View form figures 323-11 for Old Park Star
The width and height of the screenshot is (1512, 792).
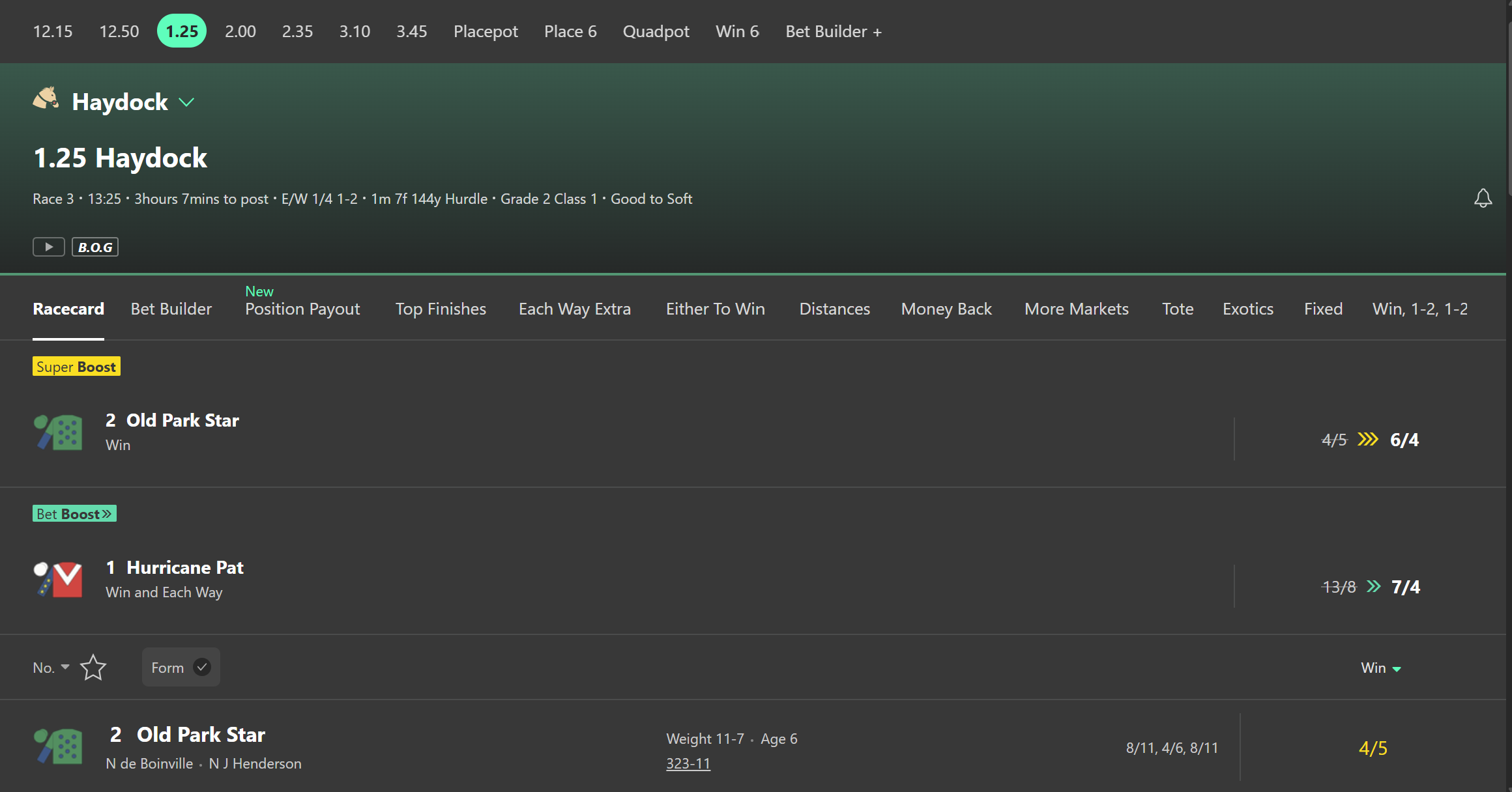click(x=688, y=763)
